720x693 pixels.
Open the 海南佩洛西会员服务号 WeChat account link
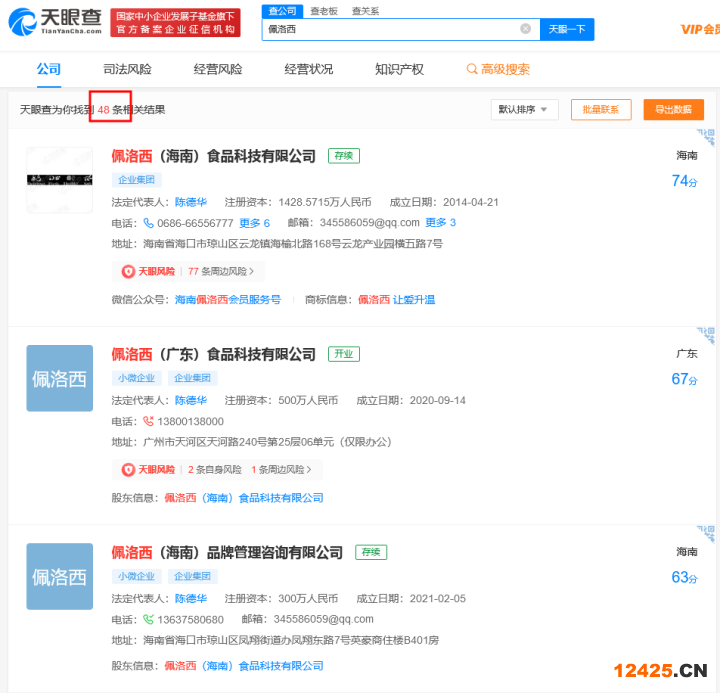coord(228,299)
